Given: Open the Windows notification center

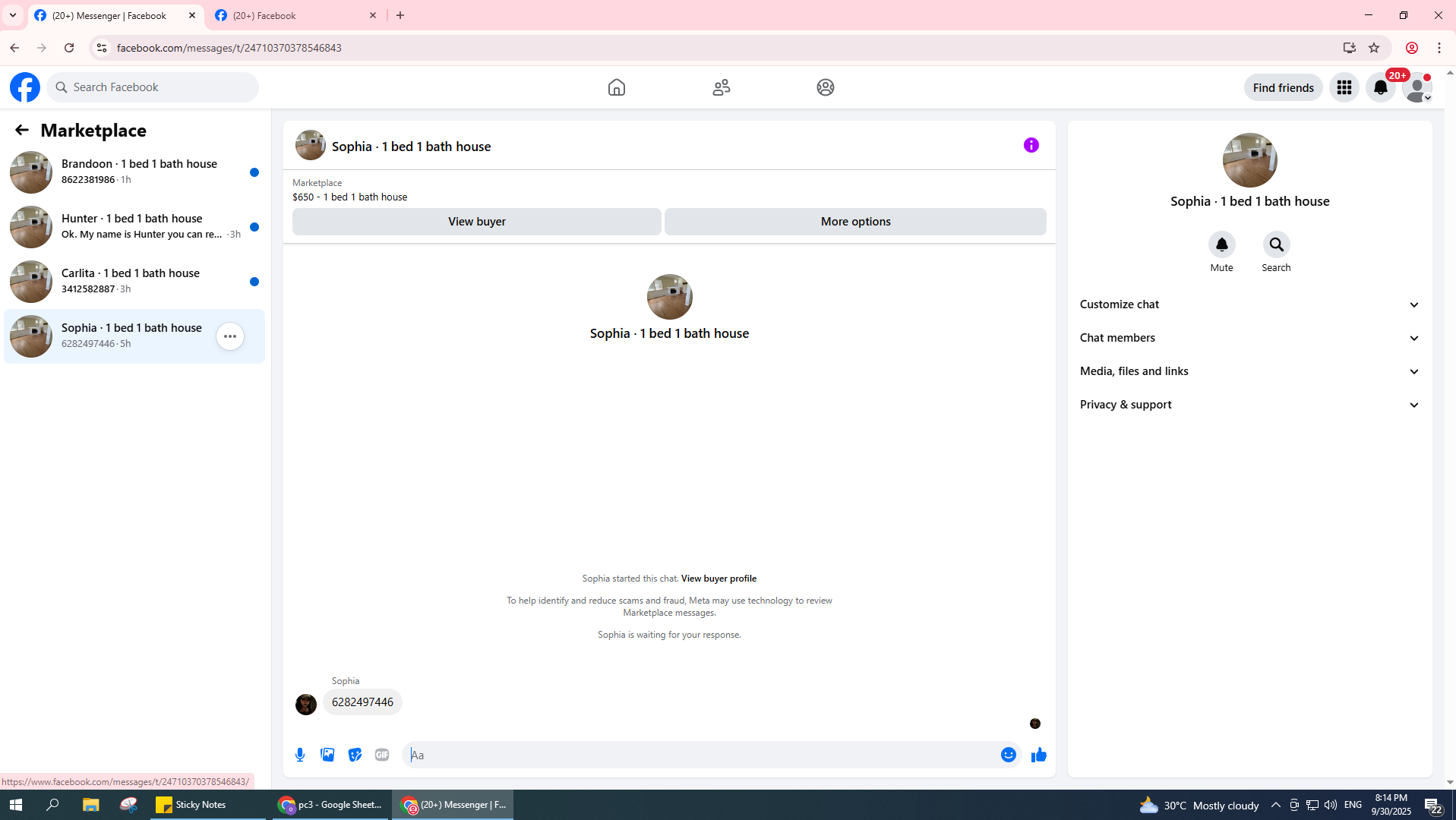Looking at the screenshot, I should [x=1433, y=805].
